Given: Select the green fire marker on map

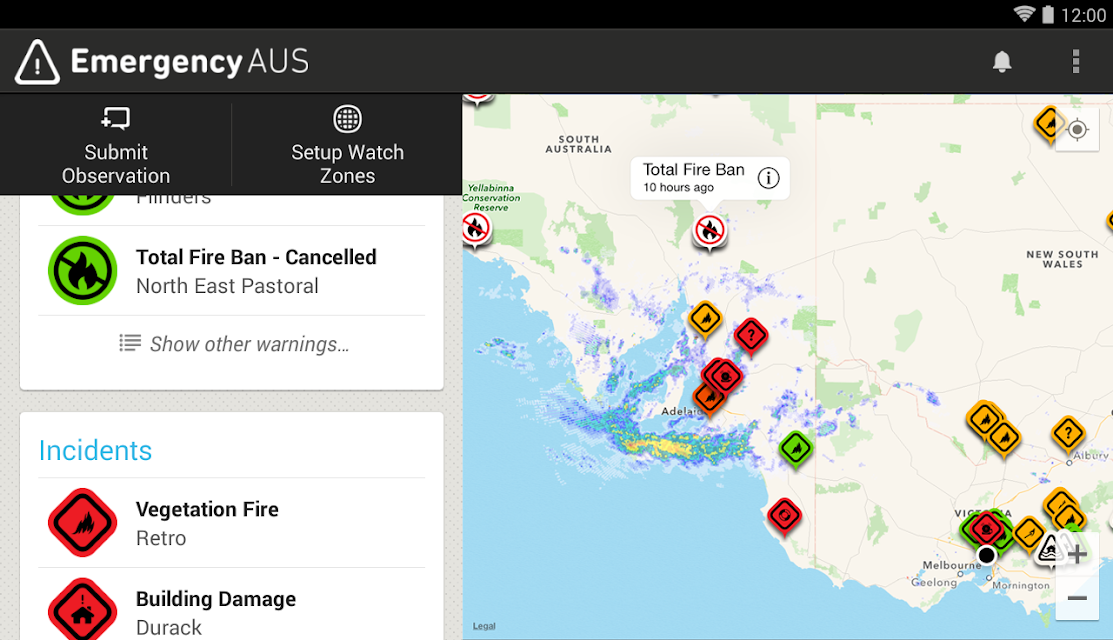Looking at the screenshot, I should click(796, 447).
